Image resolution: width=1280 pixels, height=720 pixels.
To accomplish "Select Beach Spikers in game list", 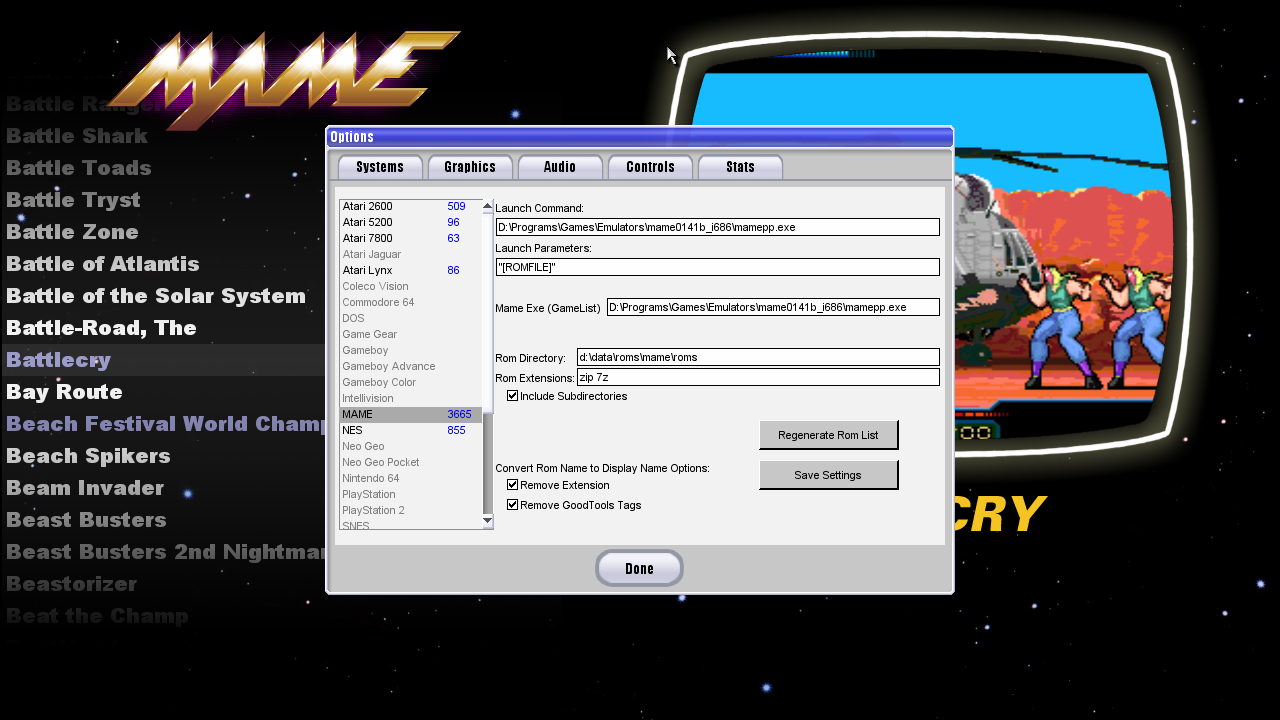I will point(88,456).
